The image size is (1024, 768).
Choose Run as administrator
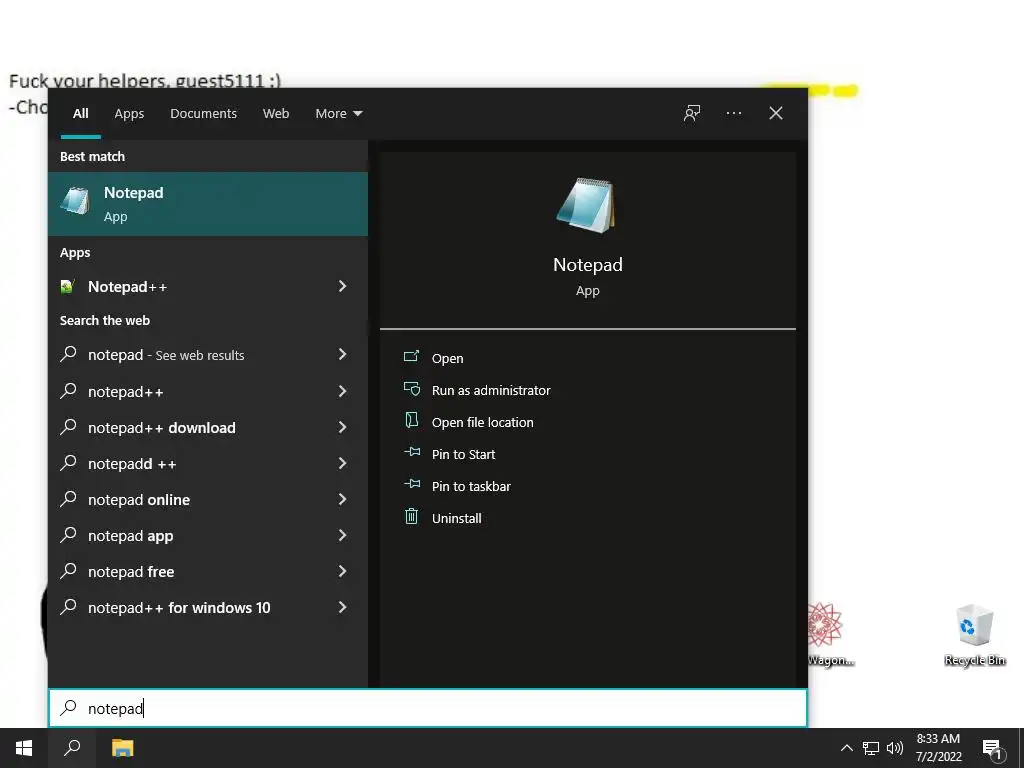coord(491,390)
